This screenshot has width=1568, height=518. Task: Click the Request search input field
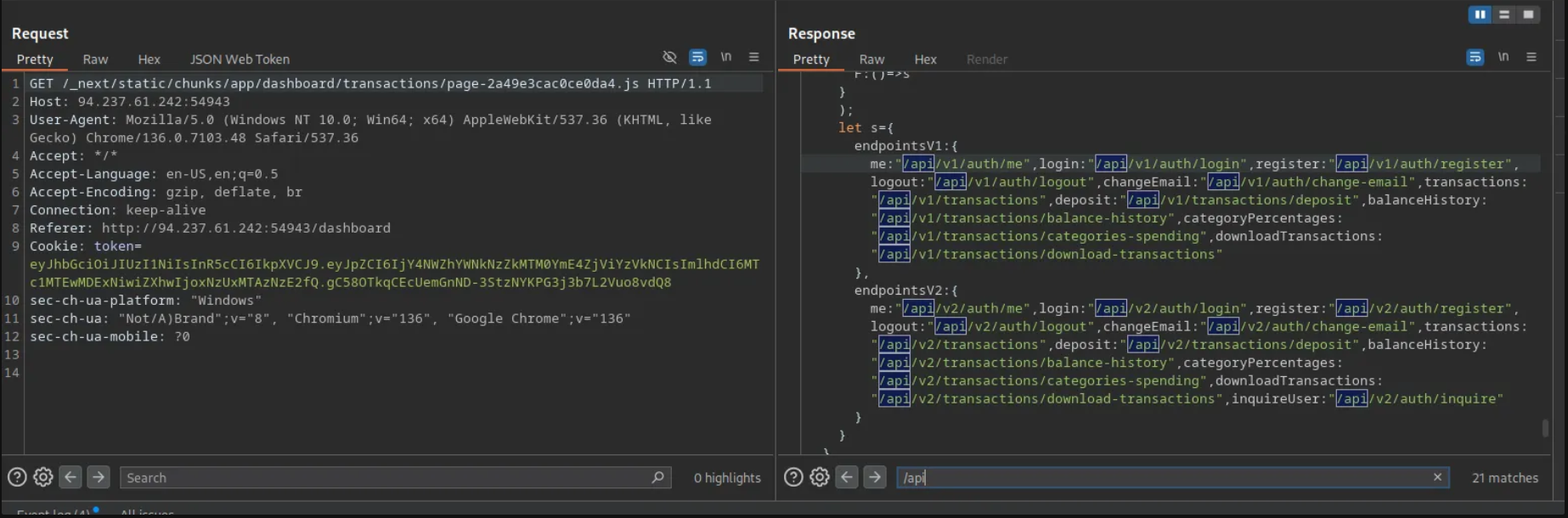[395, 477]
